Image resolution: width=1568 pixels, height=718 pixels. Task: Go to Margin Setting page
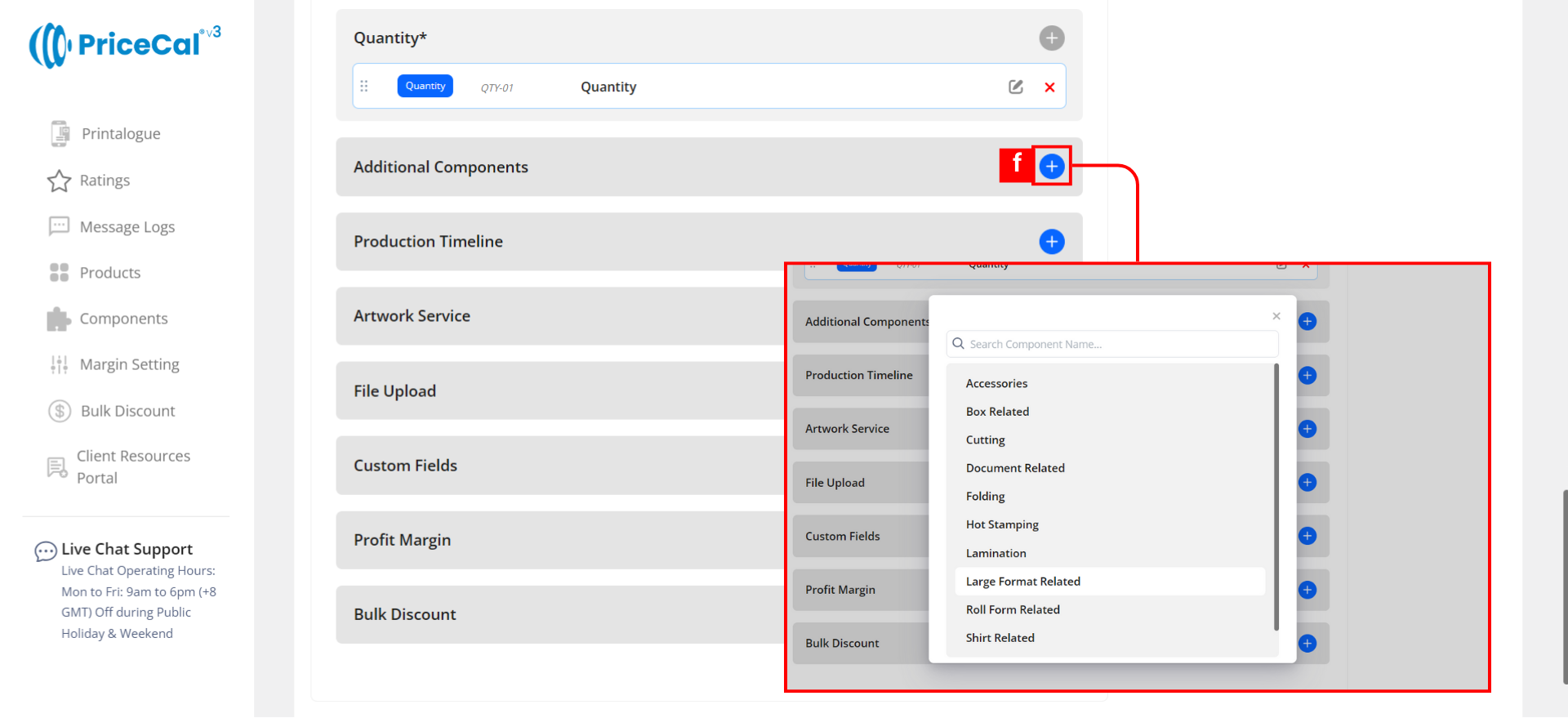click(129, 364)
